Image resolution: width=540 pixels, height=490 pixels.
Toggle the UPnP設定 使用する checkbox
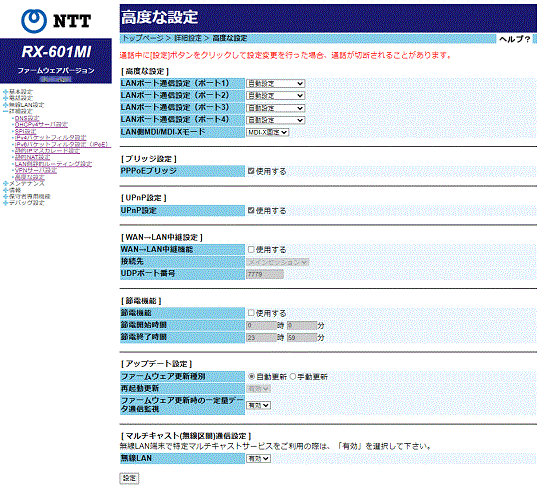click(251, 210)
